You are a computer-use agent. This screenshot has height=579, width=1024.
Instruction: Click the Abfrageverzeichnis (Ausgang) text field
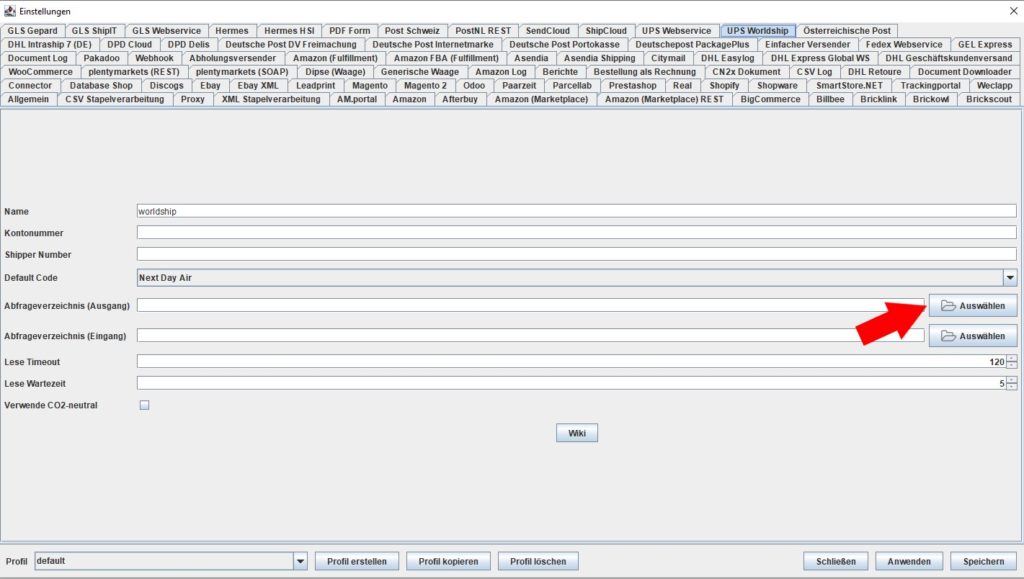(531, 305)
